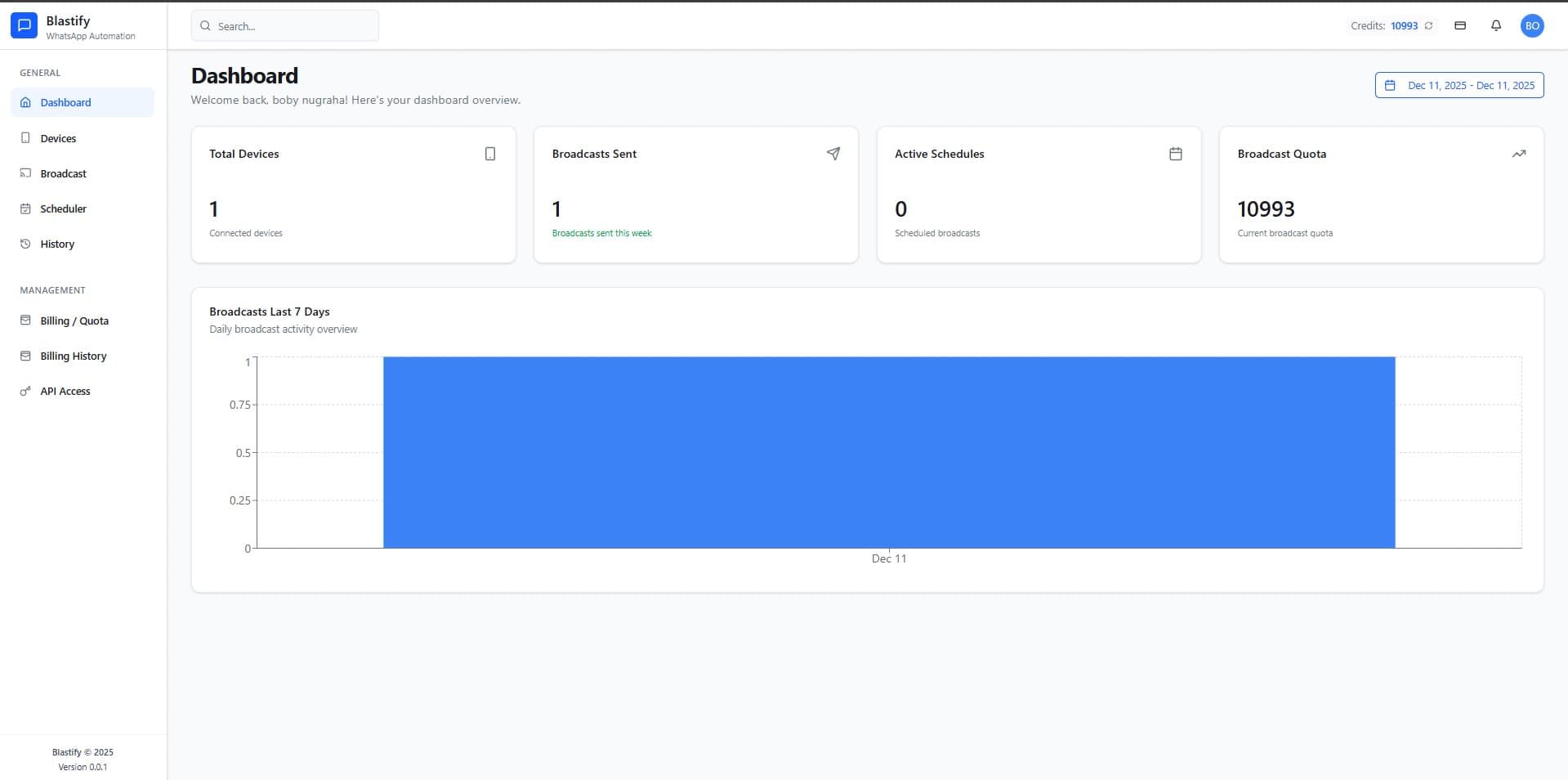Image resolution: width=1568 pixels, height=780 pixels.
Task: Go to API Access section
Action: [x=65, y=391]
